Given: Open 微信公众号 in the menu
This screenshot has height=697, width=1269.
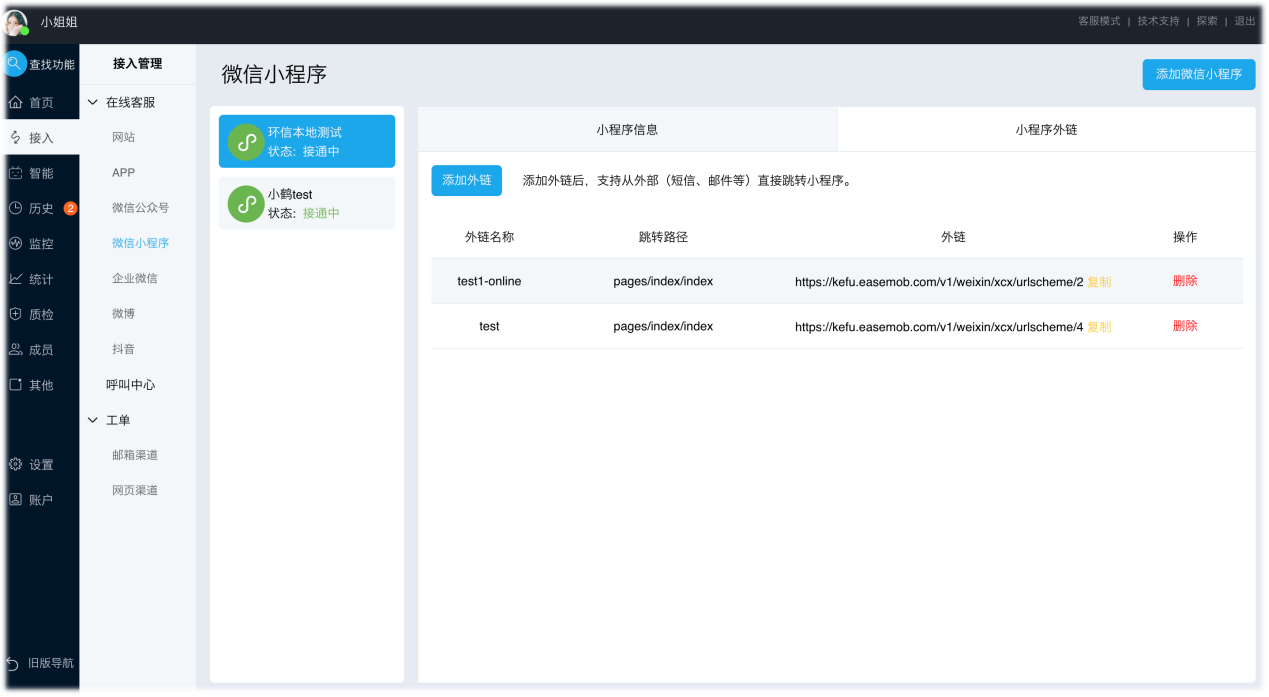Looking at the screenshot, I should tap(140, 208).
